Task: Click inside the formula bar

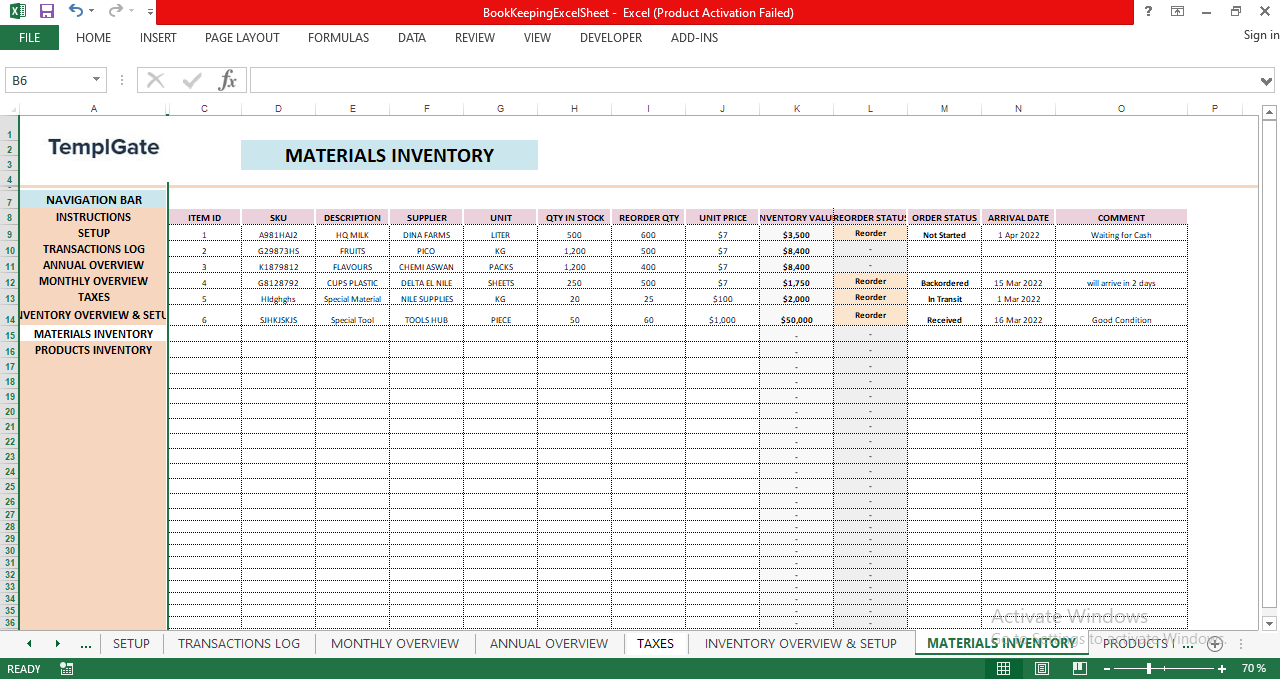Action: pyautogui.click(x=755, y=80)
